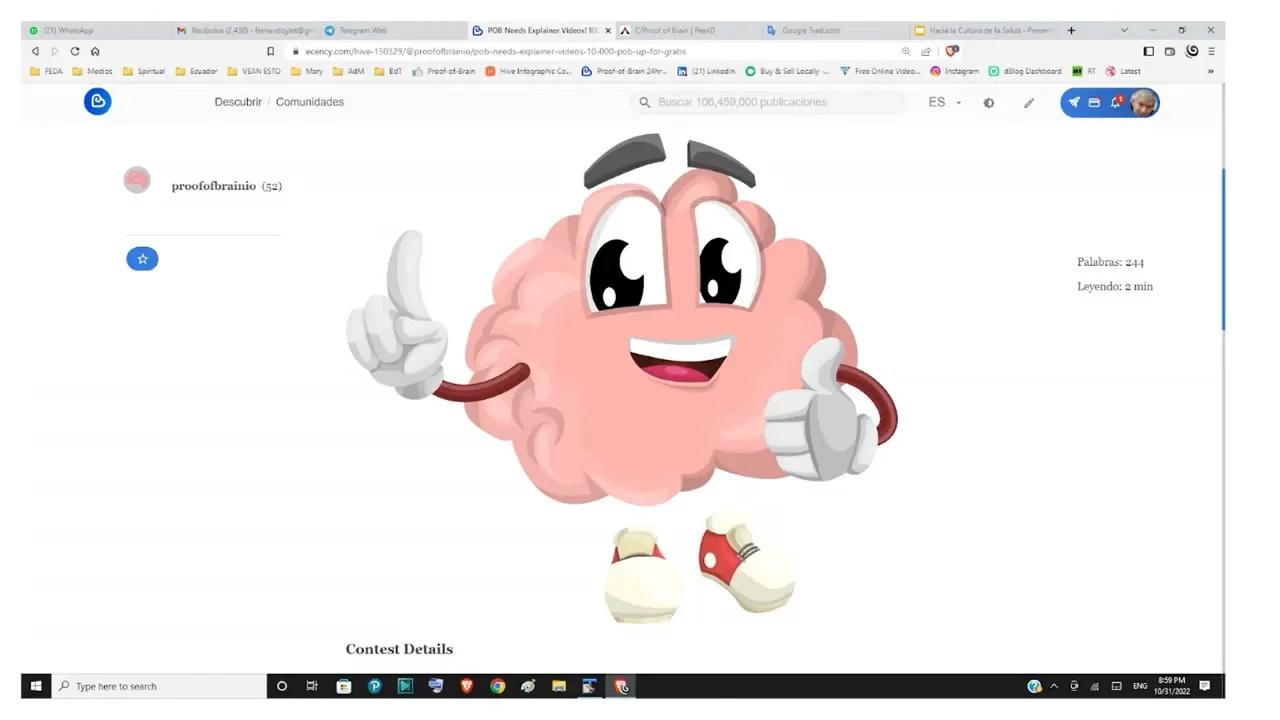Click the taskbar search box
1280x720 pixels.
pos(159,686)
